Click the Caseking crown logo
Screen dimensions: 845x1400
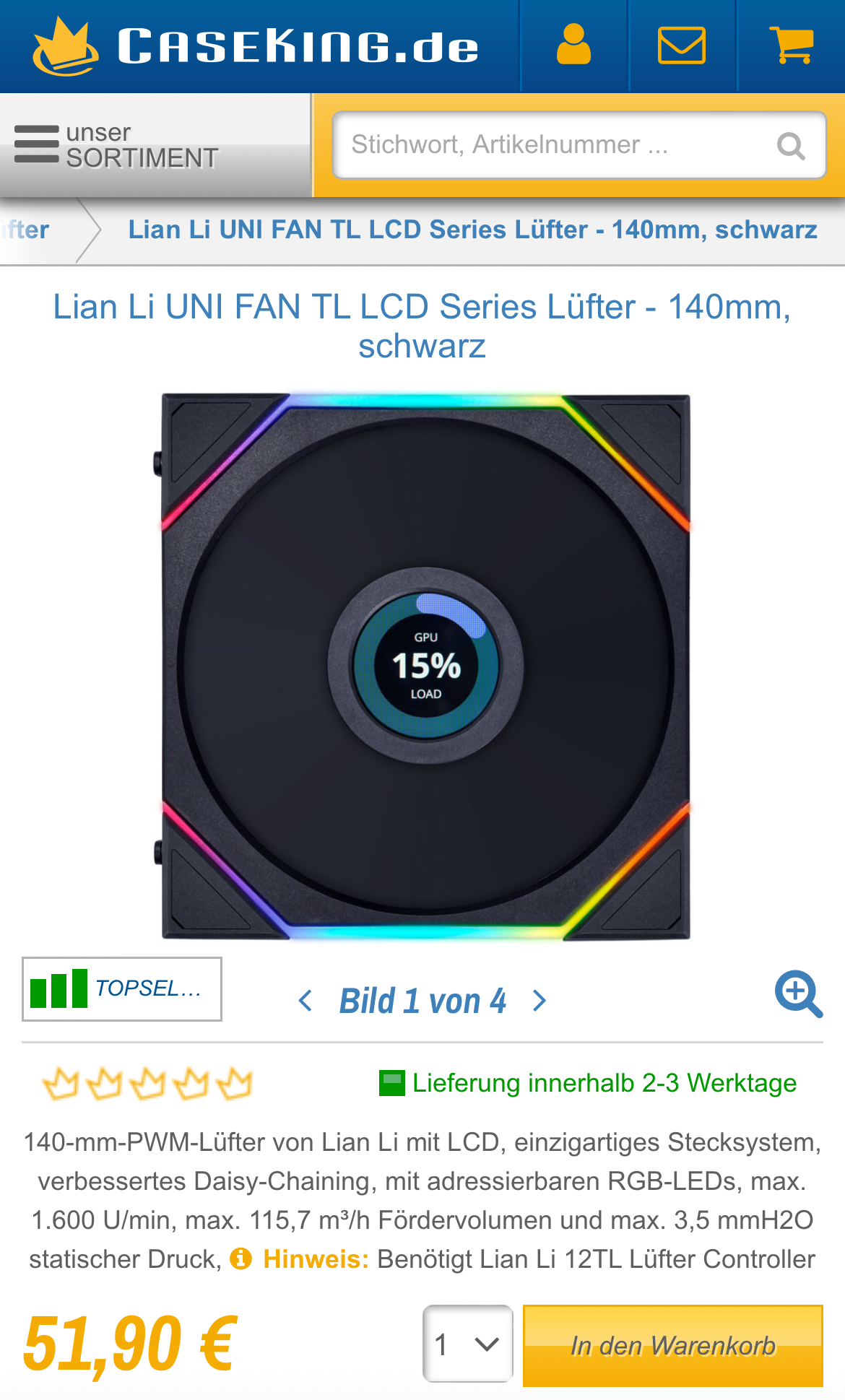tap(66, 46)
